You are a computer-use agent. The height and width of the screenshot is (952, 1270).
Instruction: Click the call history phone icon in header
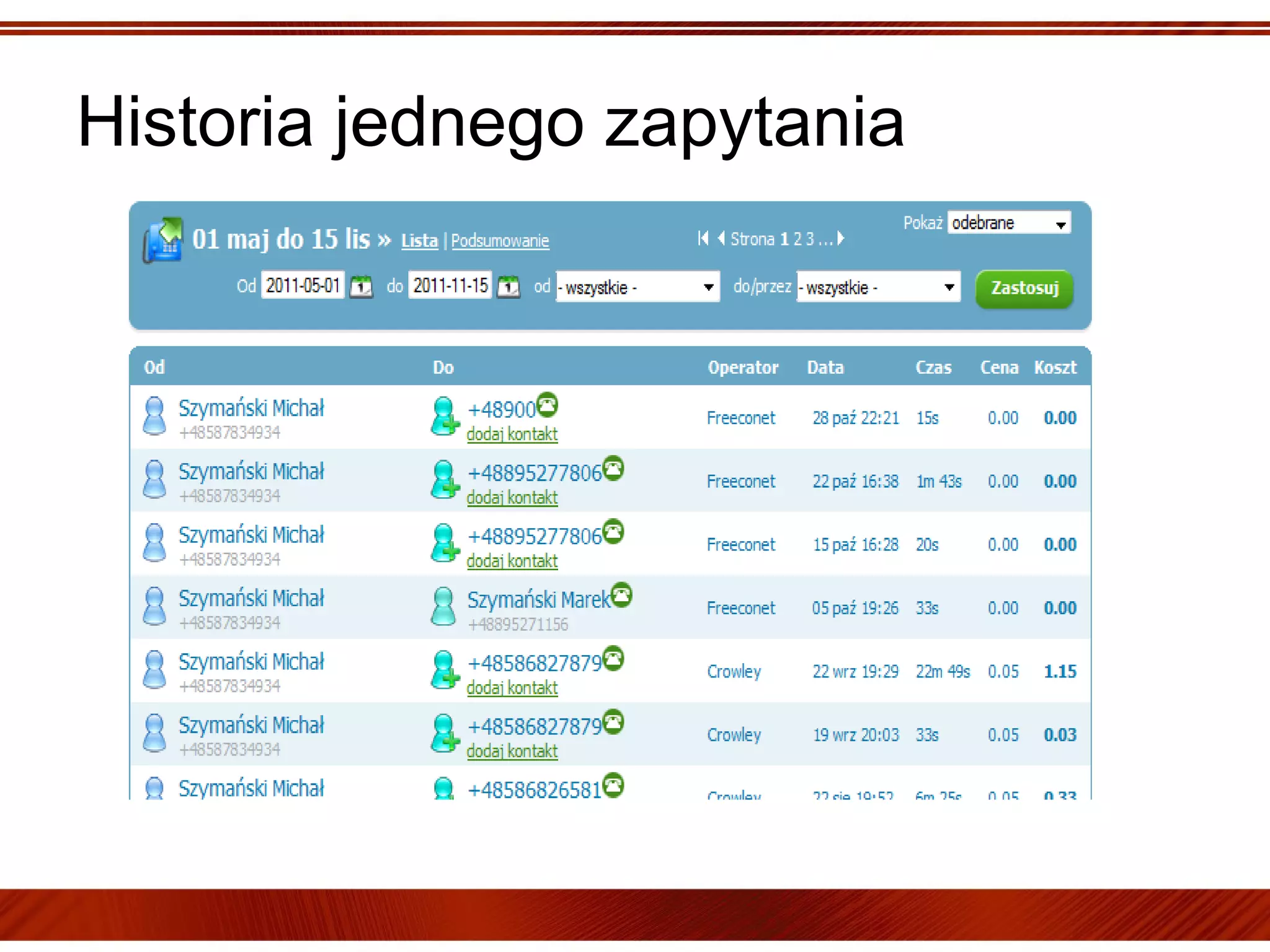pos(163,240)
